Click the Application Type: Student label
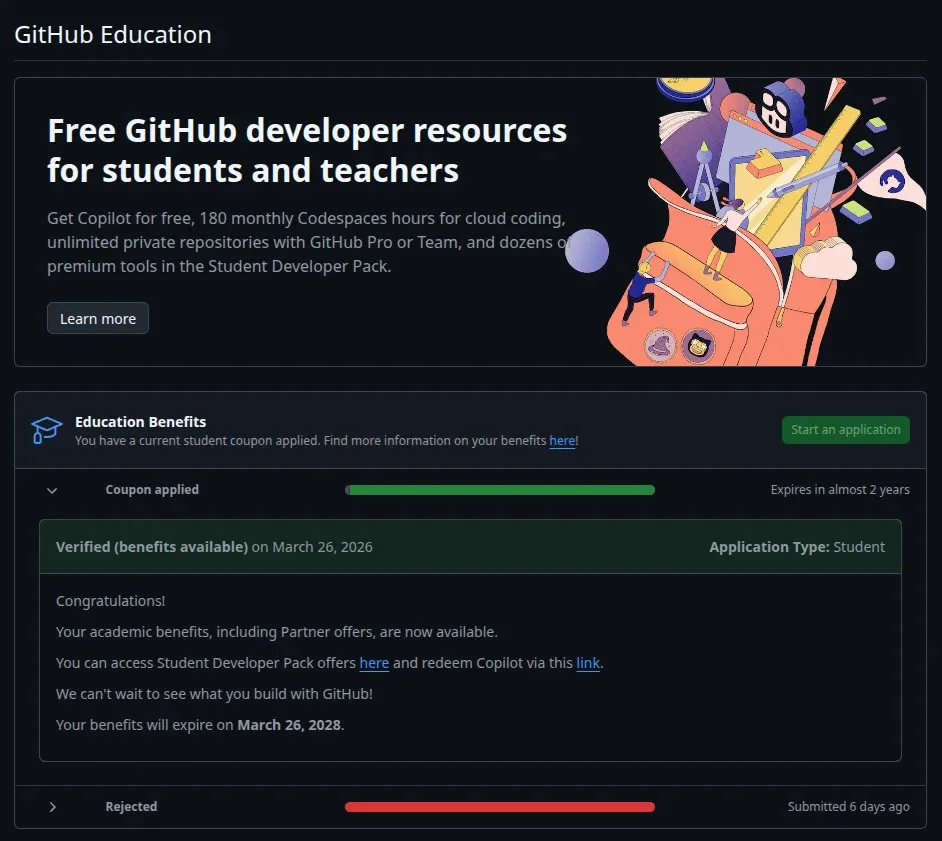Viewport: 942px width, 841px height. point(797,546)
